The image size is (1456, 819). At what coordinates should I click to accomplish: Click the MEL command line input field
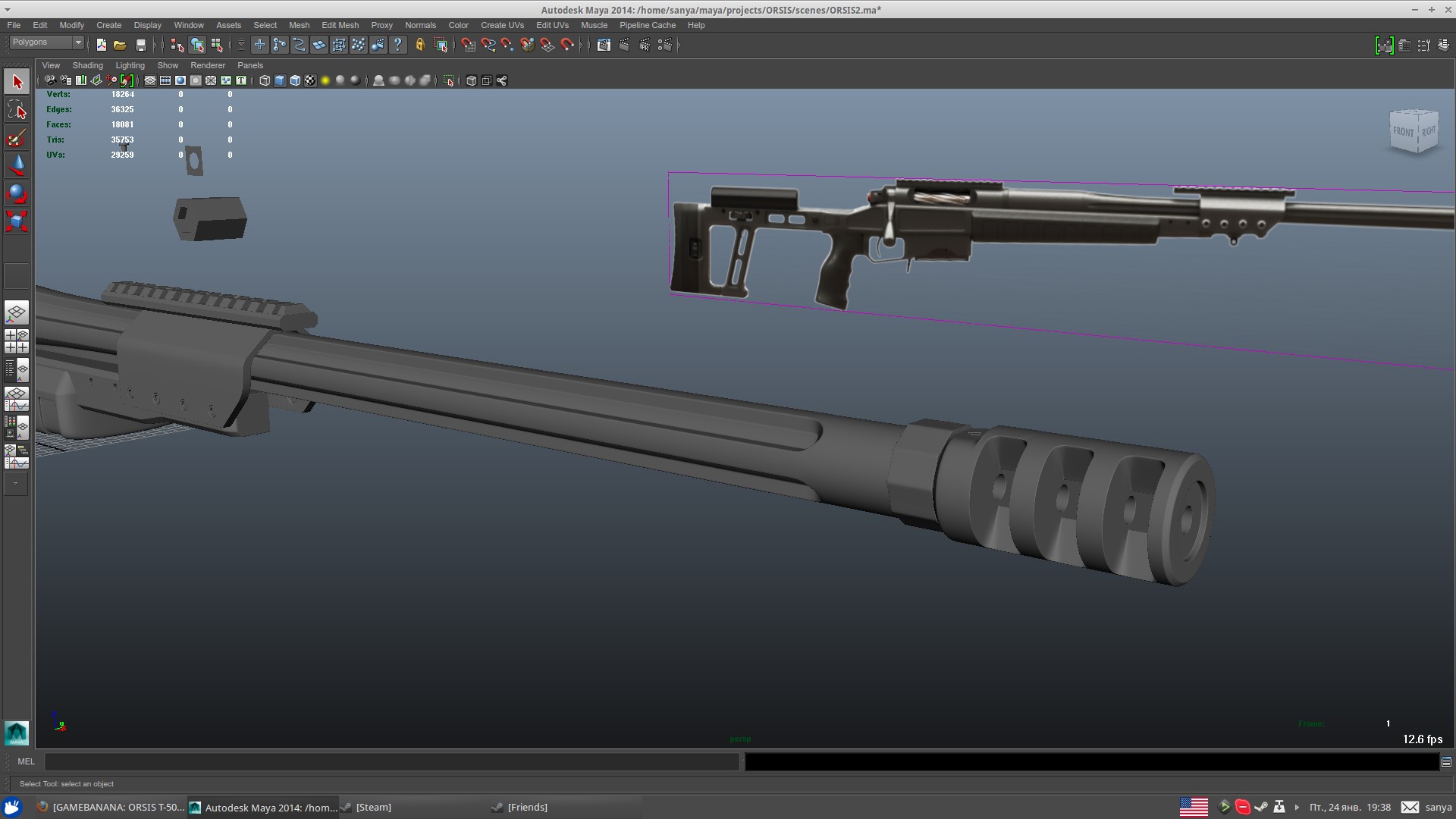[392, 761]
